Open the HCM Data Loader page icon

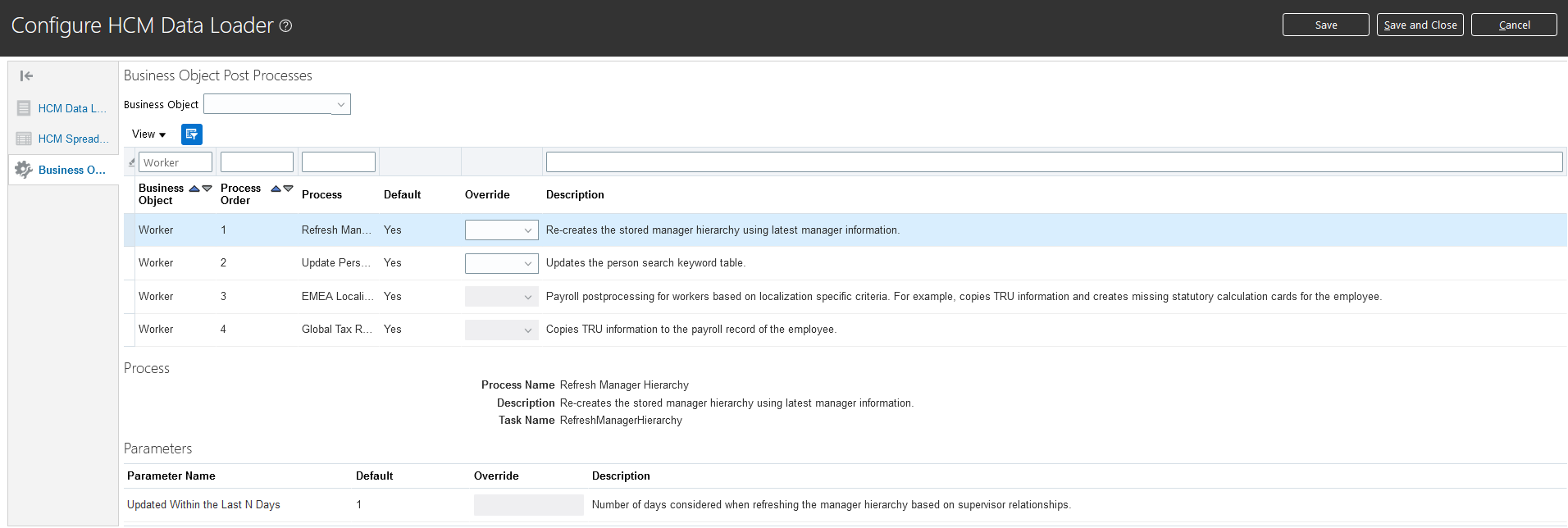24,108
